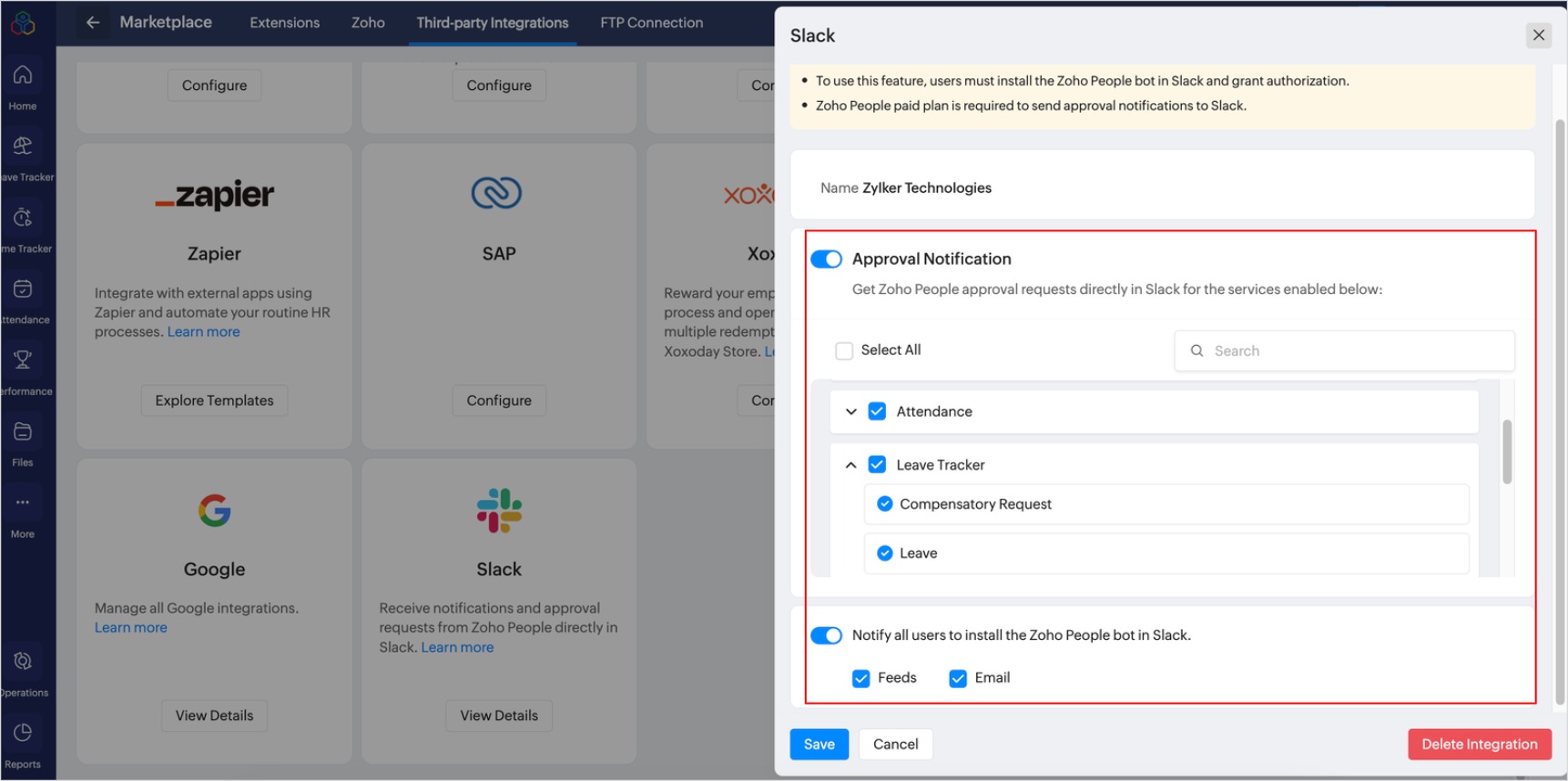
Task: View Details for Google
Action: (215, 715)
